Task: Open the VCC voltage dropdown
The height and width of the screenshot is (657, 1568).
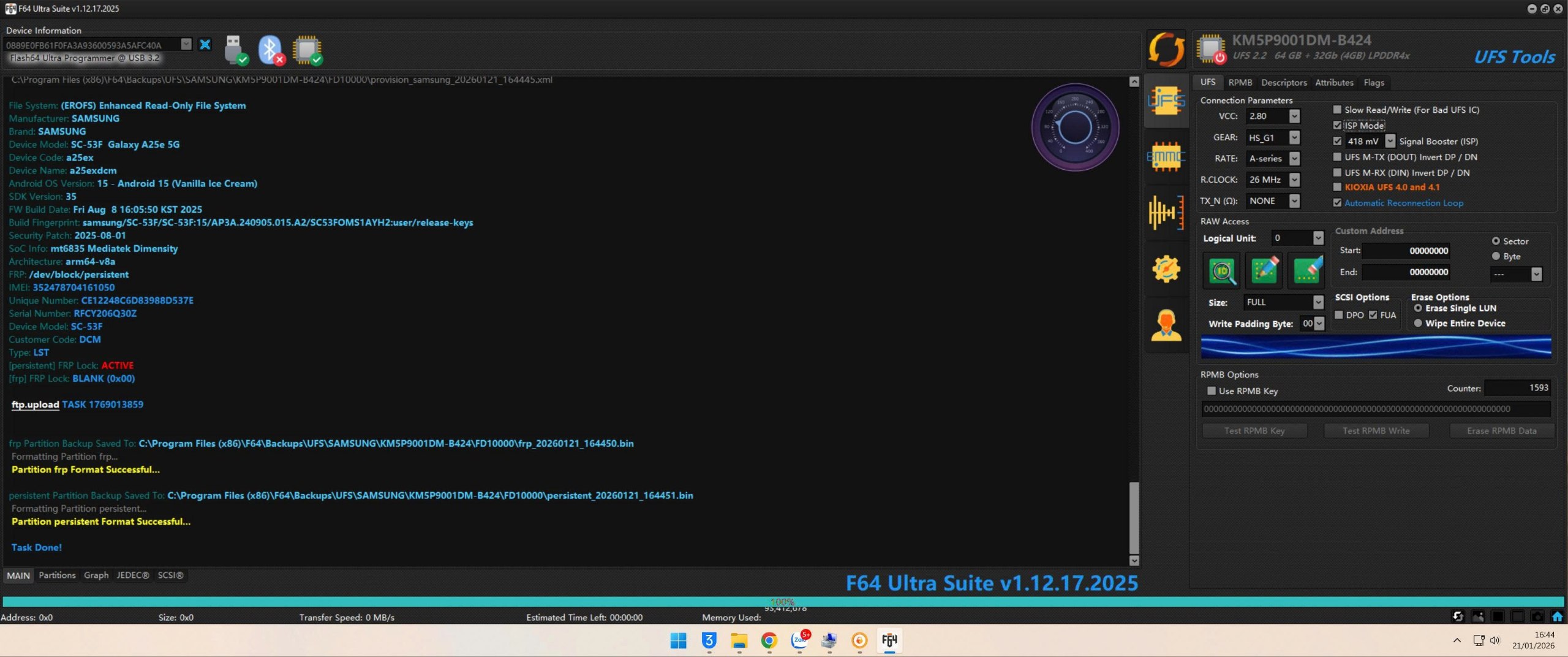Action: pos(1294,116)
